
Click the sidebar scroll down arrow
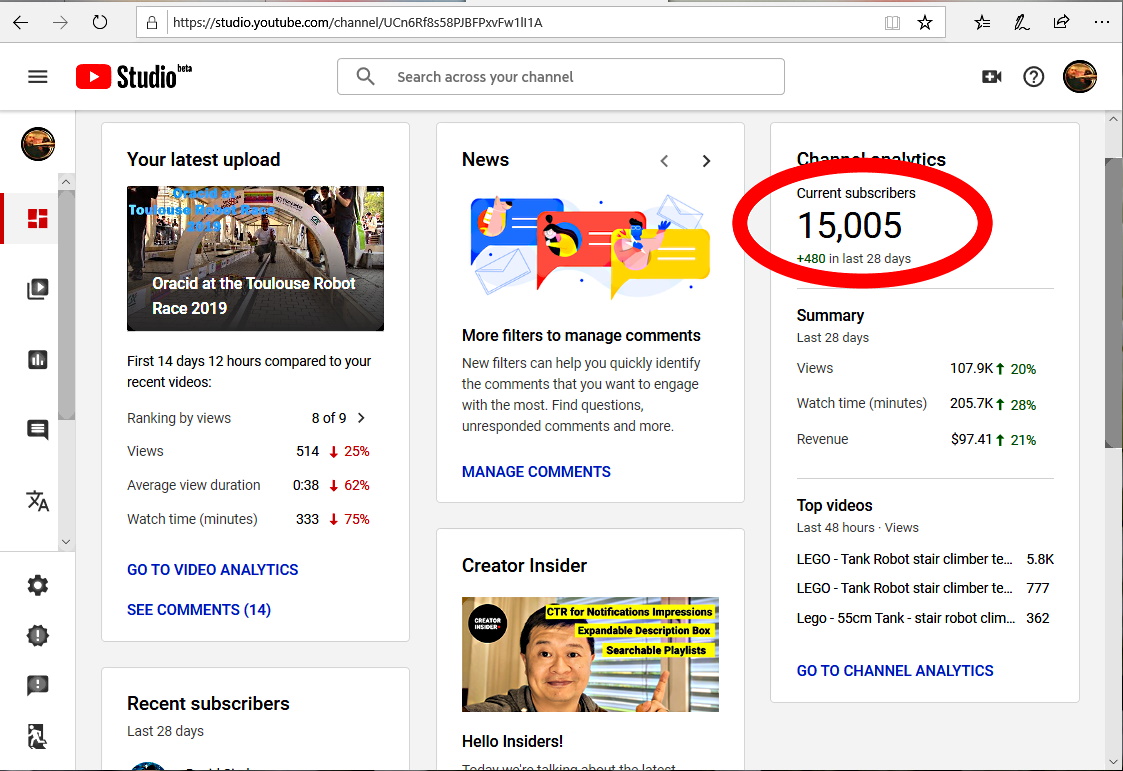pos(66,542)
